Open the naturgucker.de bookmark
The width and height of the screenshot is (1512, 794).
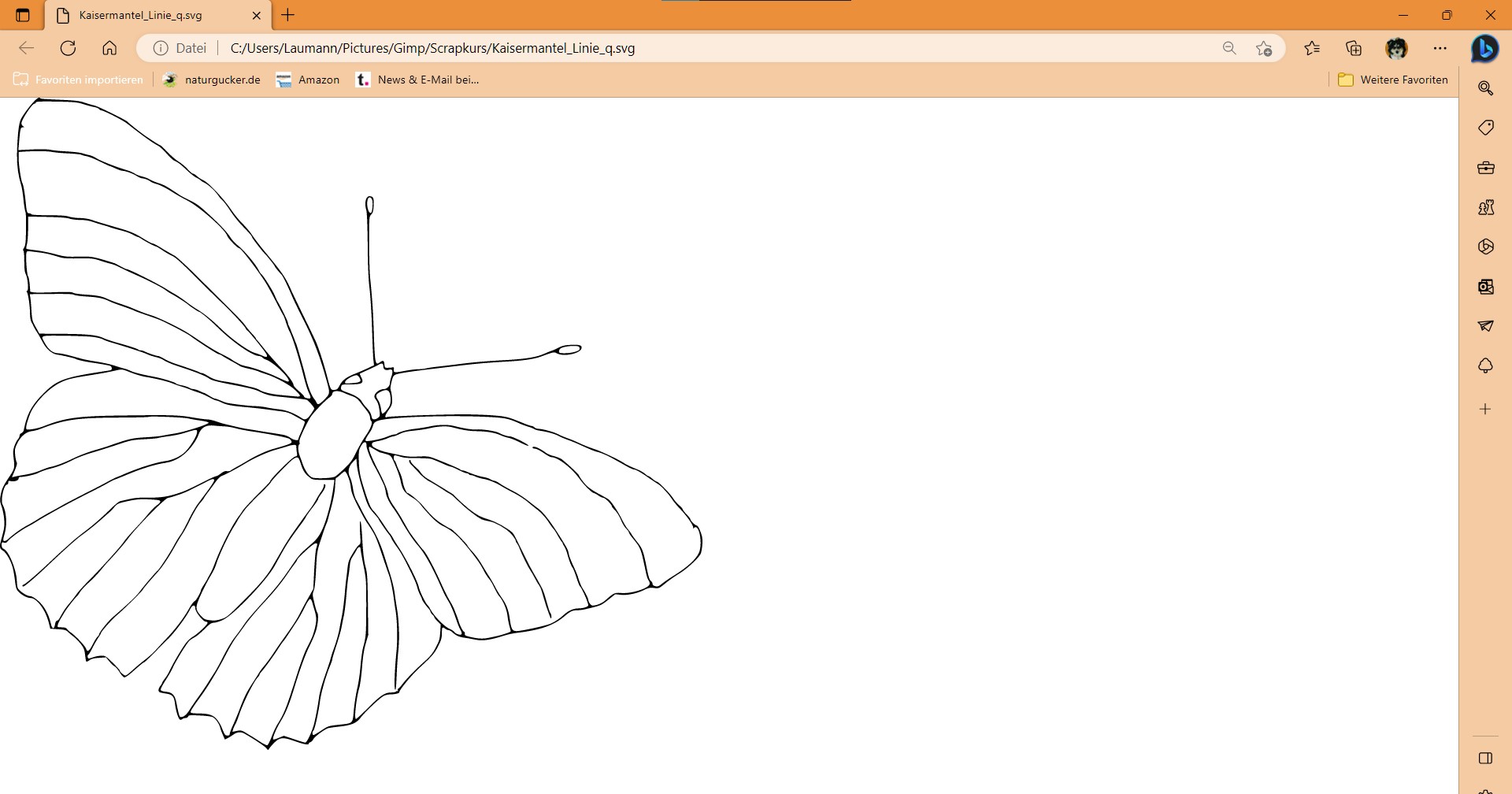tap(211, 80)
